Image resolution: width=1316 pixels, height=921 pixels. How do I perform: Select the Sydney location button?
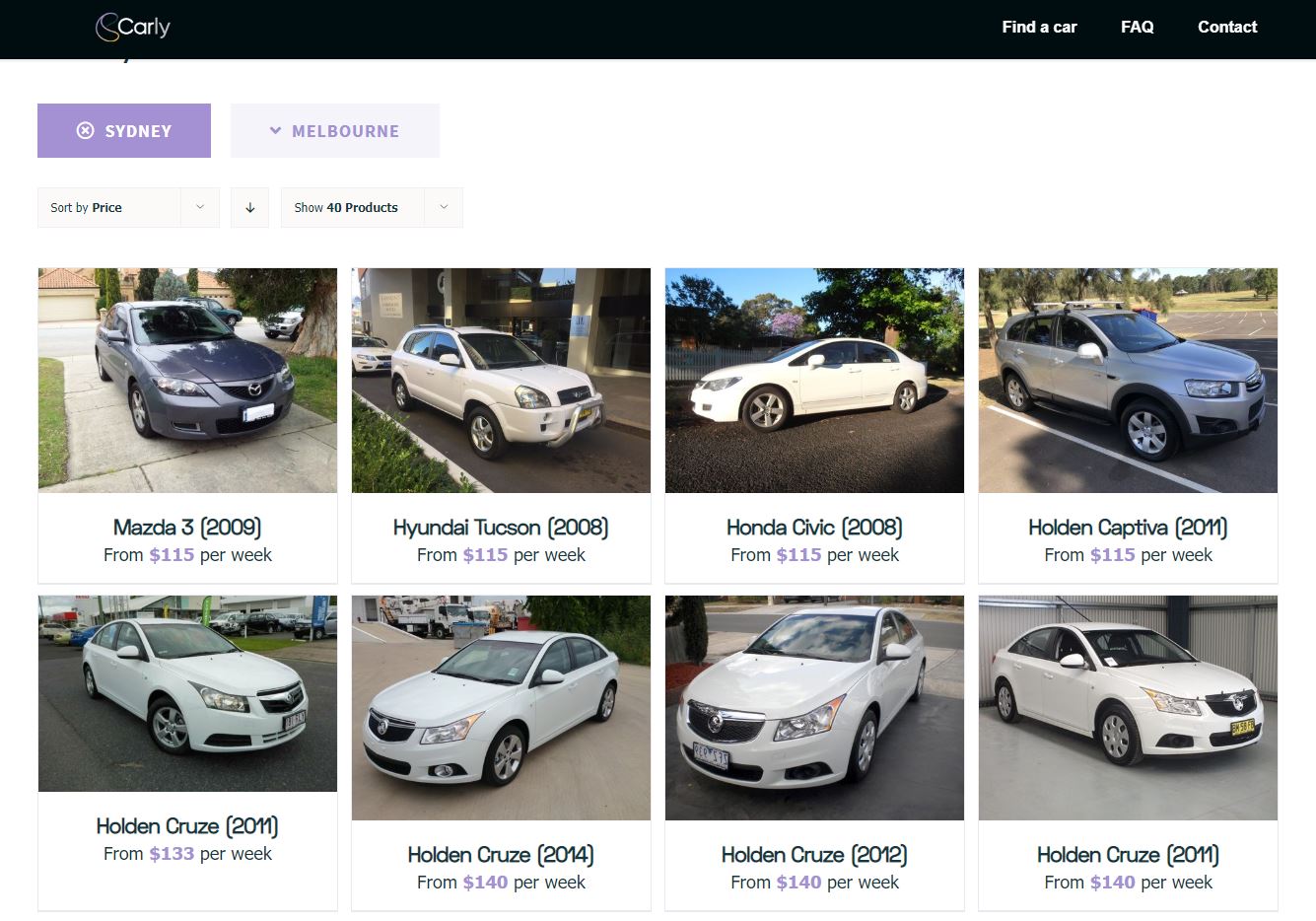tap(124, 130)
